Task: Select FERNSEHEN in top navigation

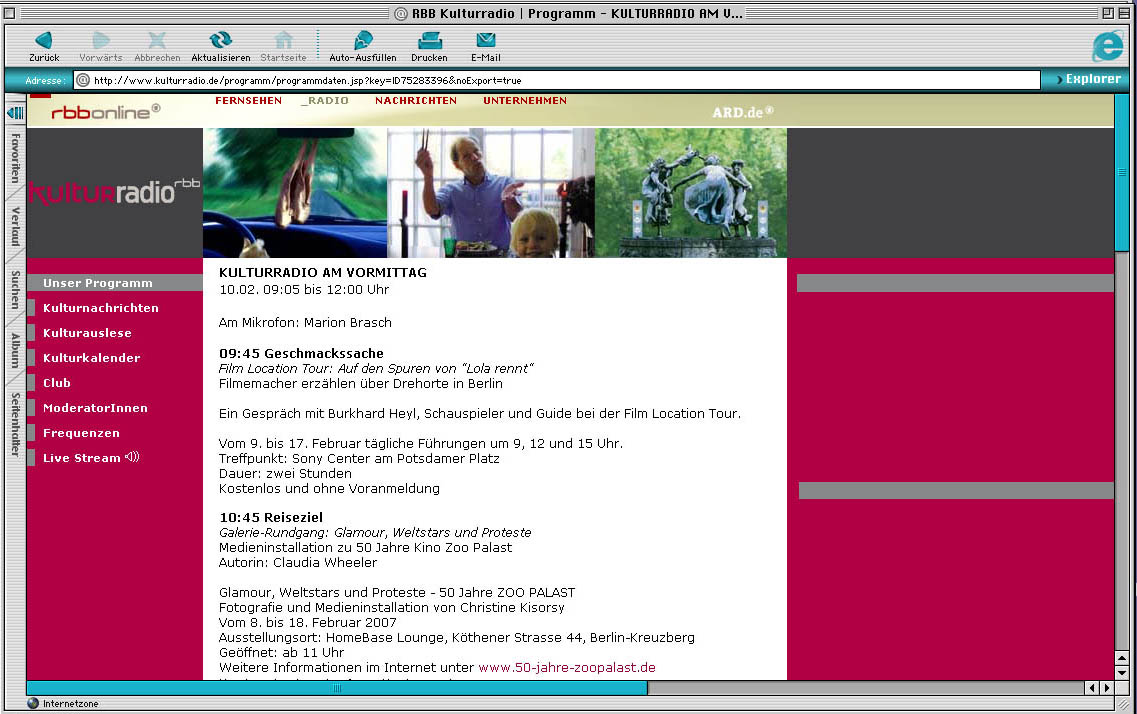Action: (x=249, y=101)
